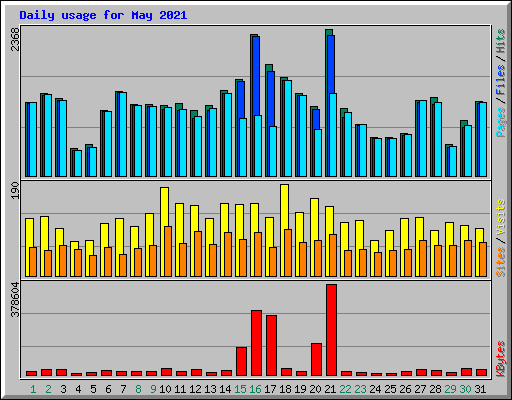Click day 25 on the x-axis
Image resolution: width=512 pixels, height=400 pixels.
tap(390, 389)
